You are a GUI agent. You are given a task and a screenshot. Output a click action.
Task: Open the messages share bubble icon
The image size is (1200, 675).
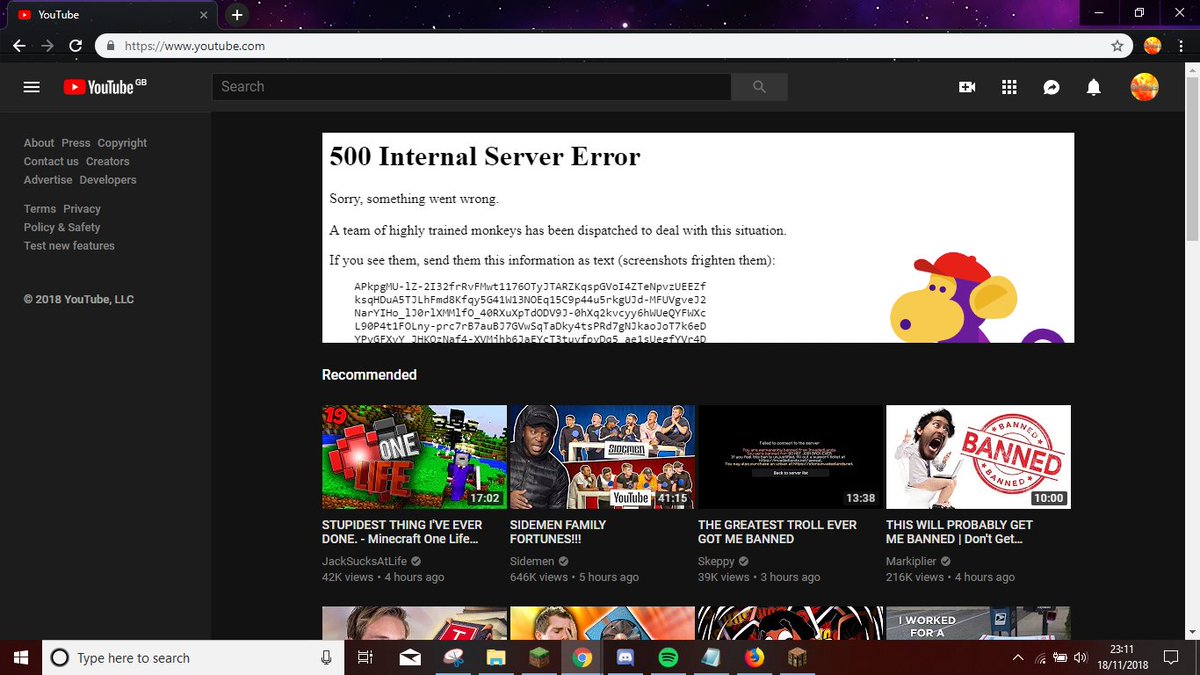[x=1051, y=87]
